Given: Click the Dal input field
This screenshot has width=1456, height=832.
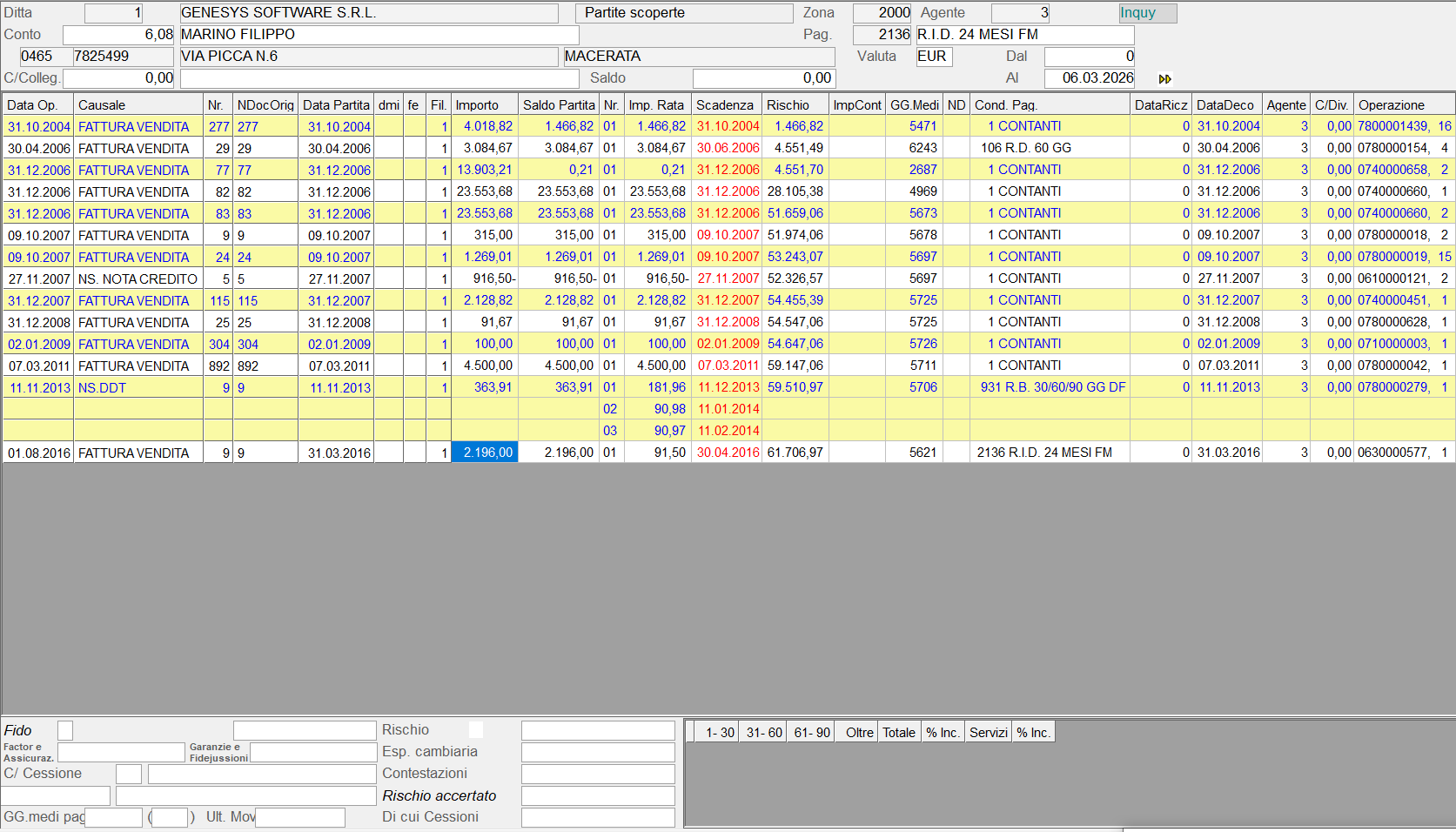Looking at the screenshot, I should (x=1090, y=57).
